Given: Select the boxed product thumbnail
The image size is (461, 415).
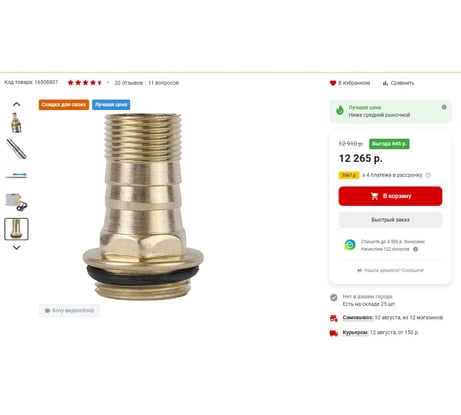Looking at the screenshot, I should 16,202.
